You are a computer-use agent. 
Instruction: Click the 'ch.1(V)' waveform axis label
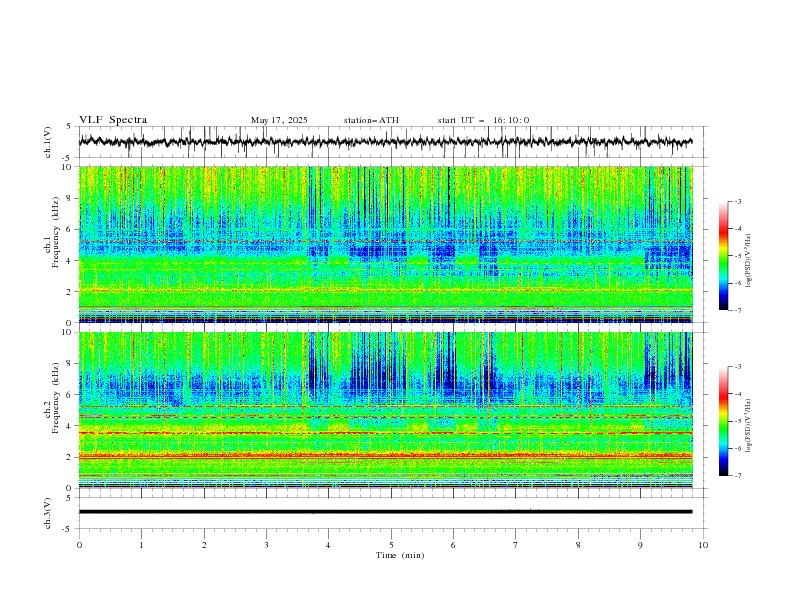(48, 142)
